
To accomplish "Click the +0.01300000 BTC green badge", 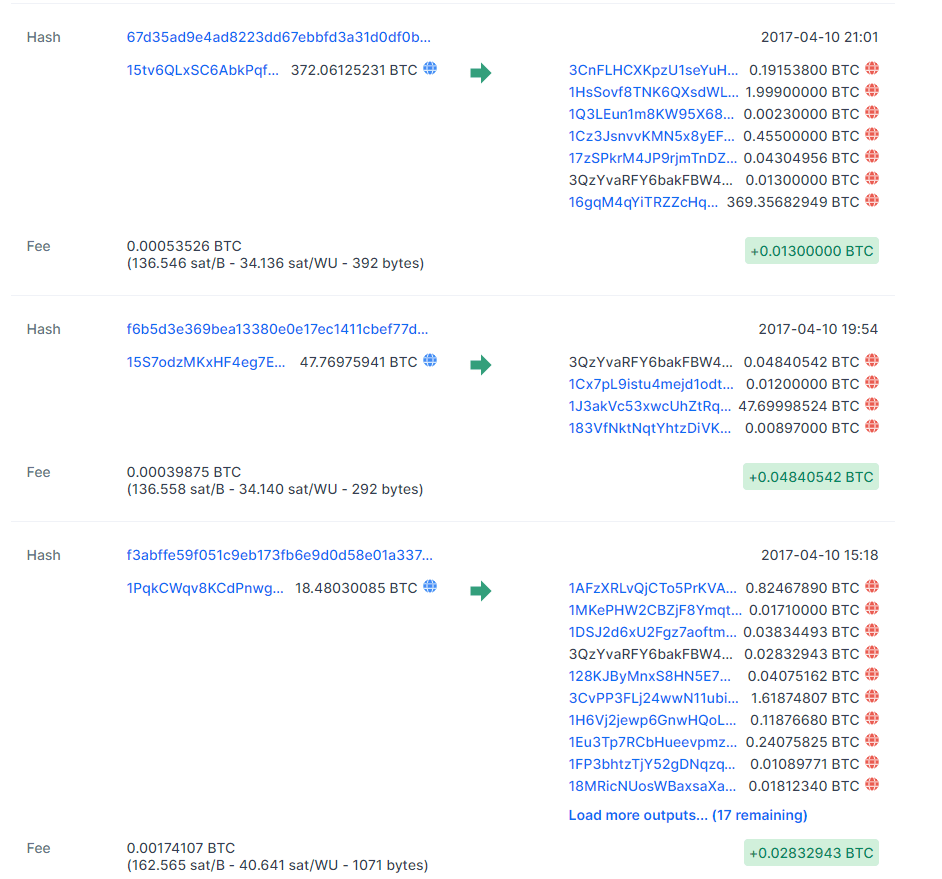I will tap(811, 251).
